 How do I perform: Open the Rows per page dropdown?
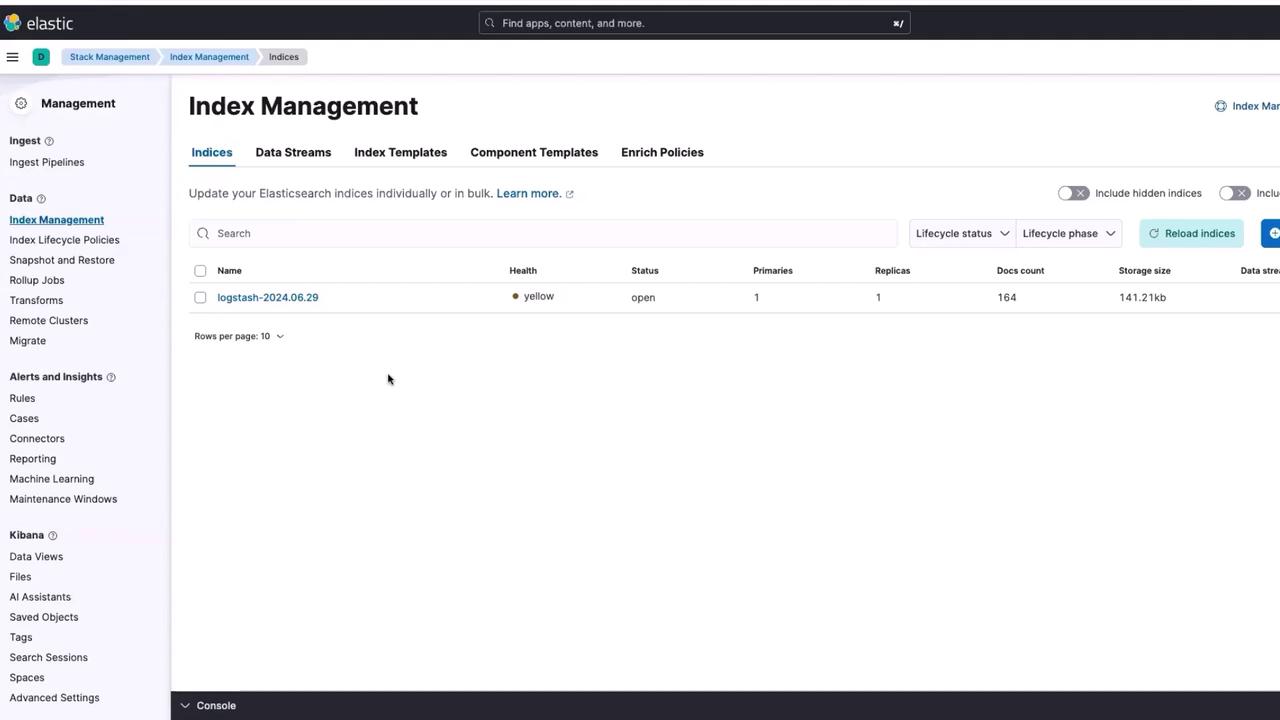pos(239,336)
